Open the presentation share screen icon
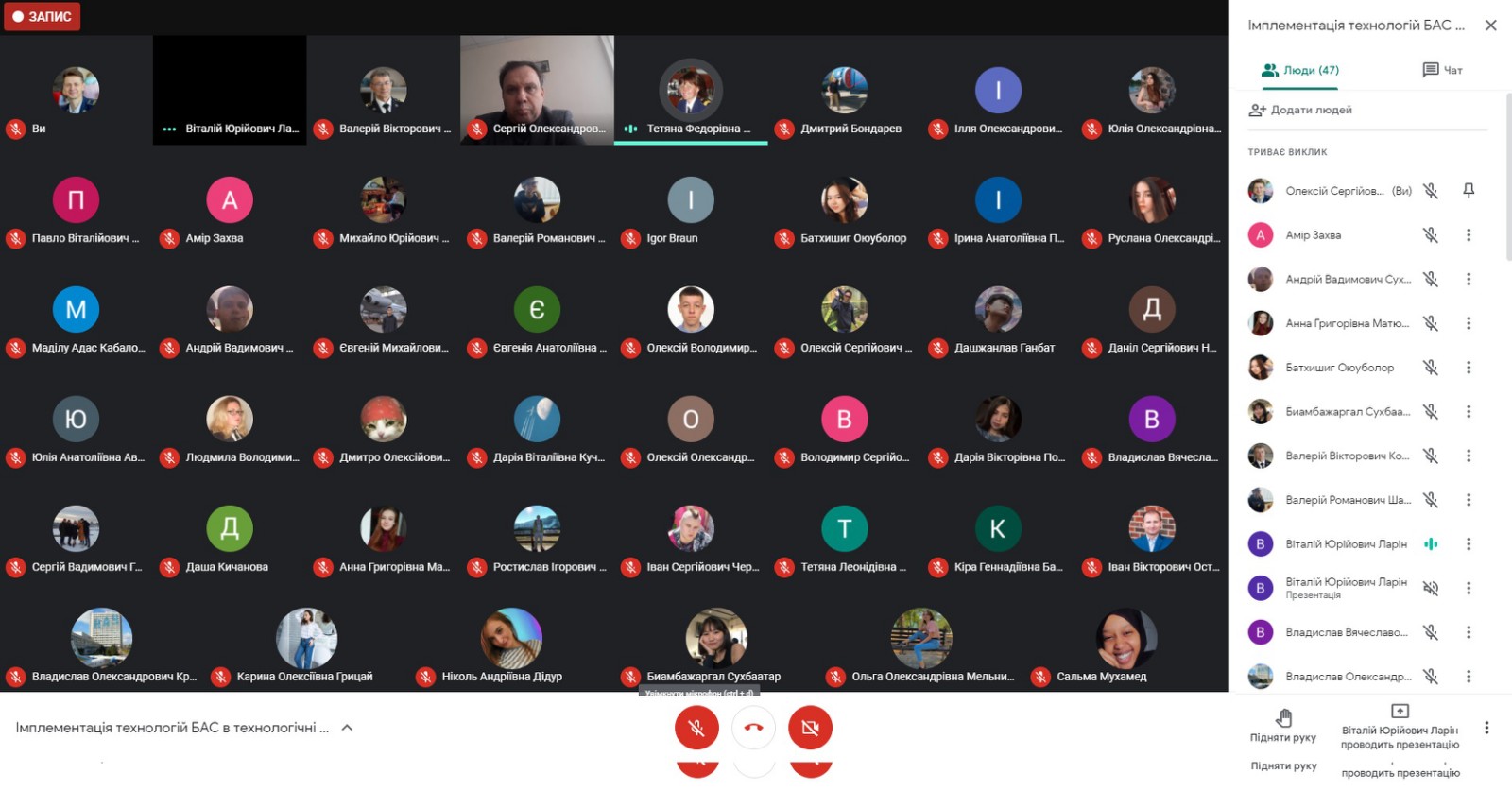The width and height of the screenshot is (1512, 791). 1400,711
